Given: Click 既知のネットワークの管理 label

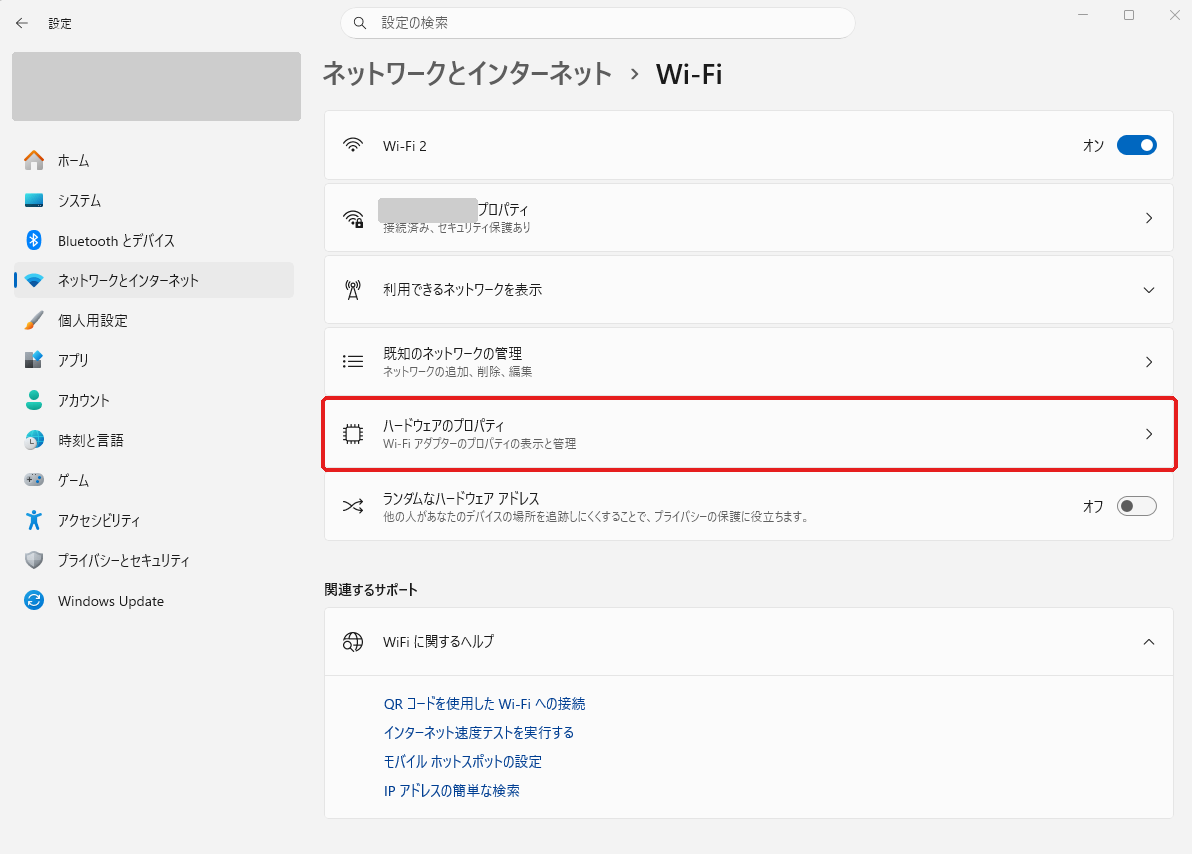Looking at the screenshot, I should [x=452, y=353].
